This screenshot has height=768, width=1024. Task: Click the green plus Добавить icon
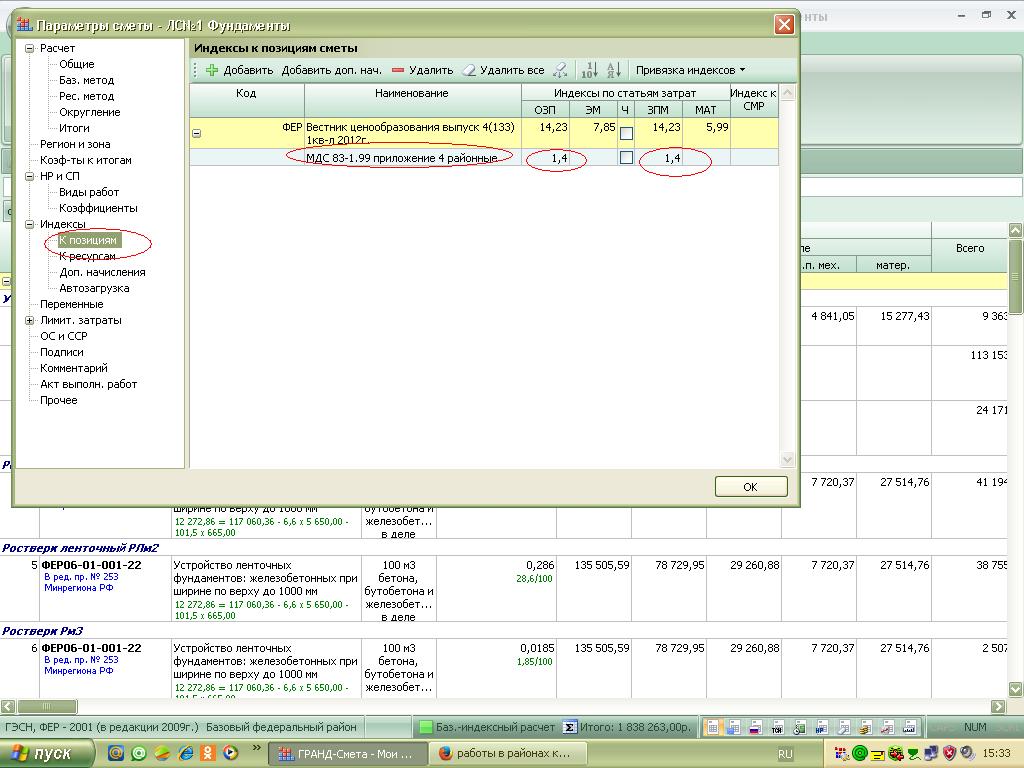(x=211, y=70)
